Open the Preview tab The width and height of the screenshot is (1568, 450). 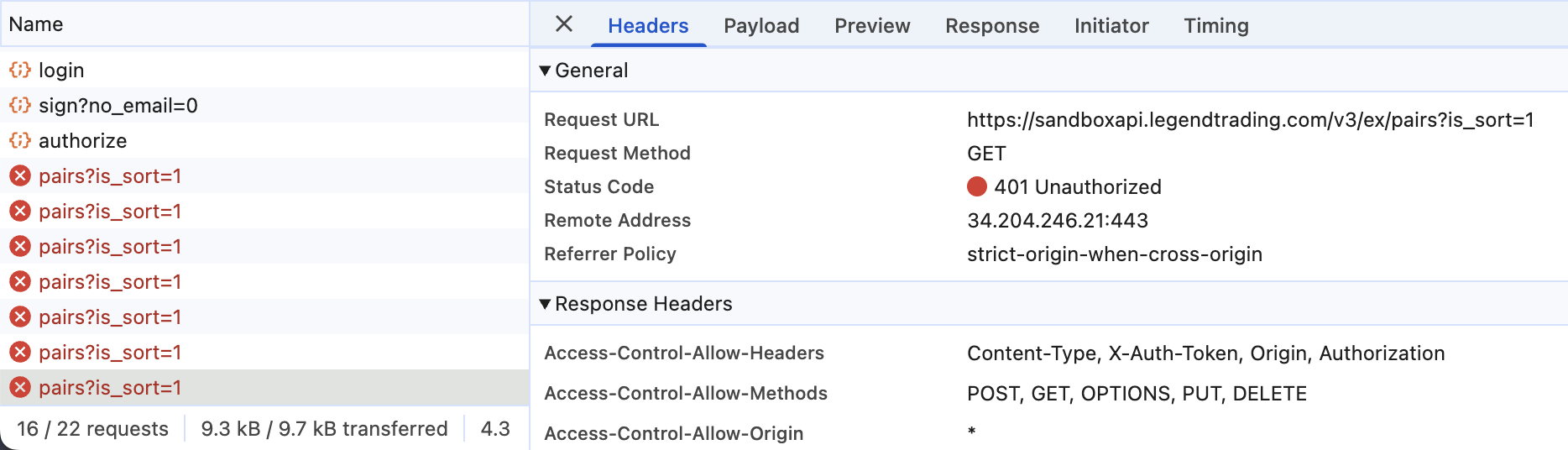[x=872, y=26]
